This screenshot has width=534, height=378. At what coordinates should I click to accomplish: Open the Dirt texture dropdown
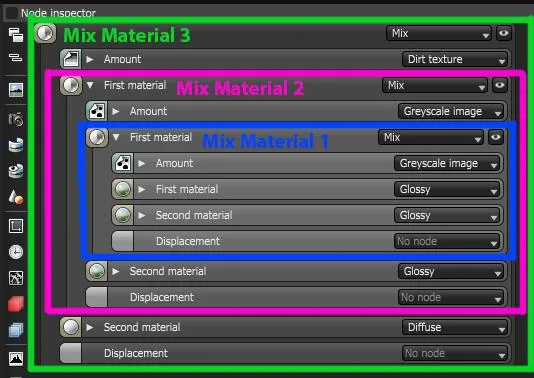[455, 59]
